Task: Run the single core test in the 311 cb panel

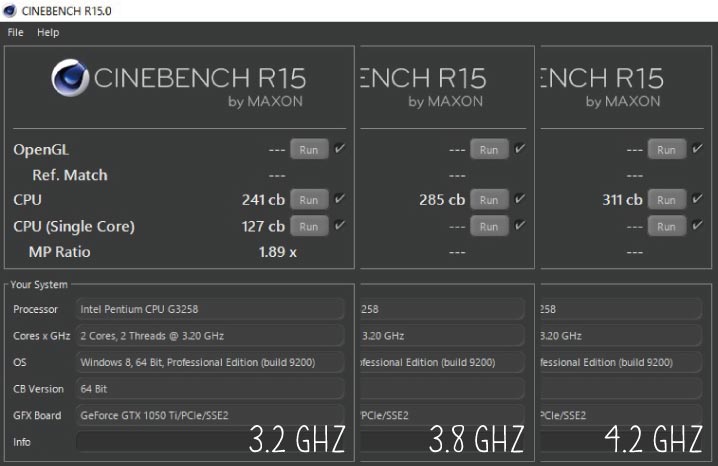Action: [x=667, y=226]
